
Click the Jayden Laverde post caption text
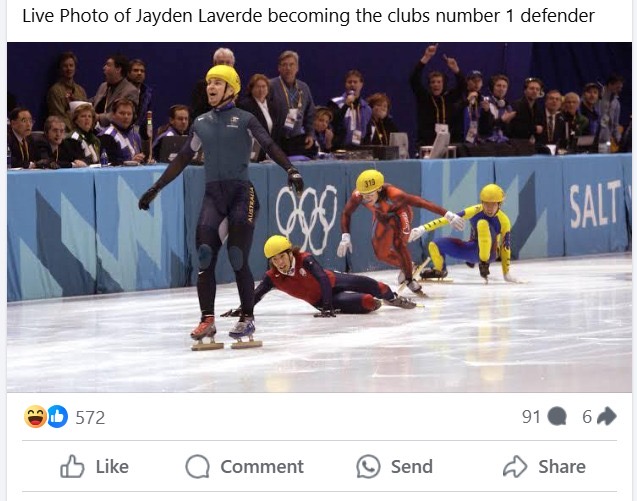click(308, 16)
